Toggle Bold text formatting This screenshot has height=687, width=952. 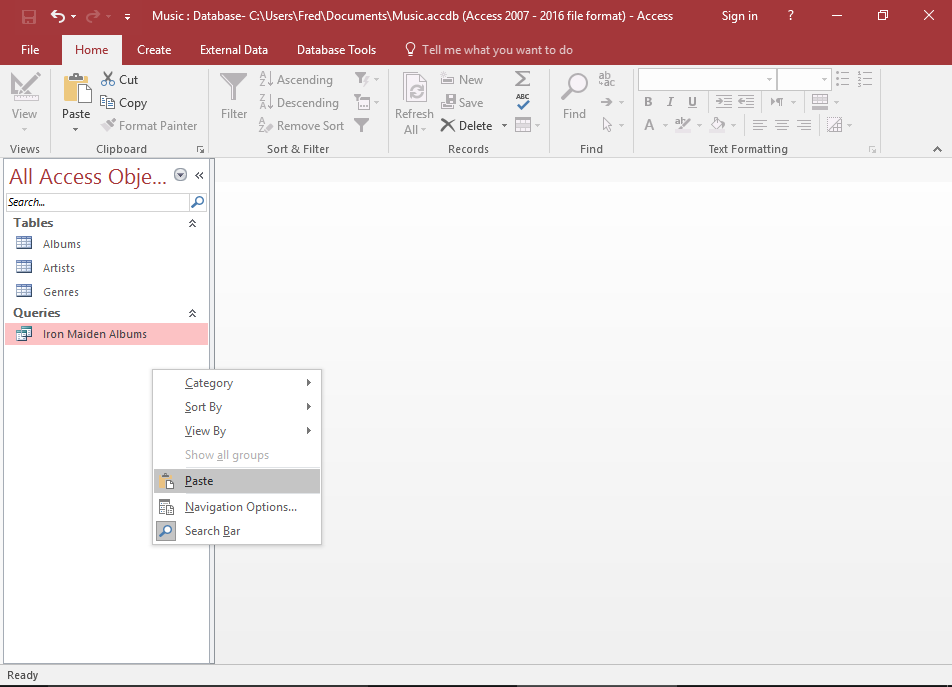[x=648, y=102]
